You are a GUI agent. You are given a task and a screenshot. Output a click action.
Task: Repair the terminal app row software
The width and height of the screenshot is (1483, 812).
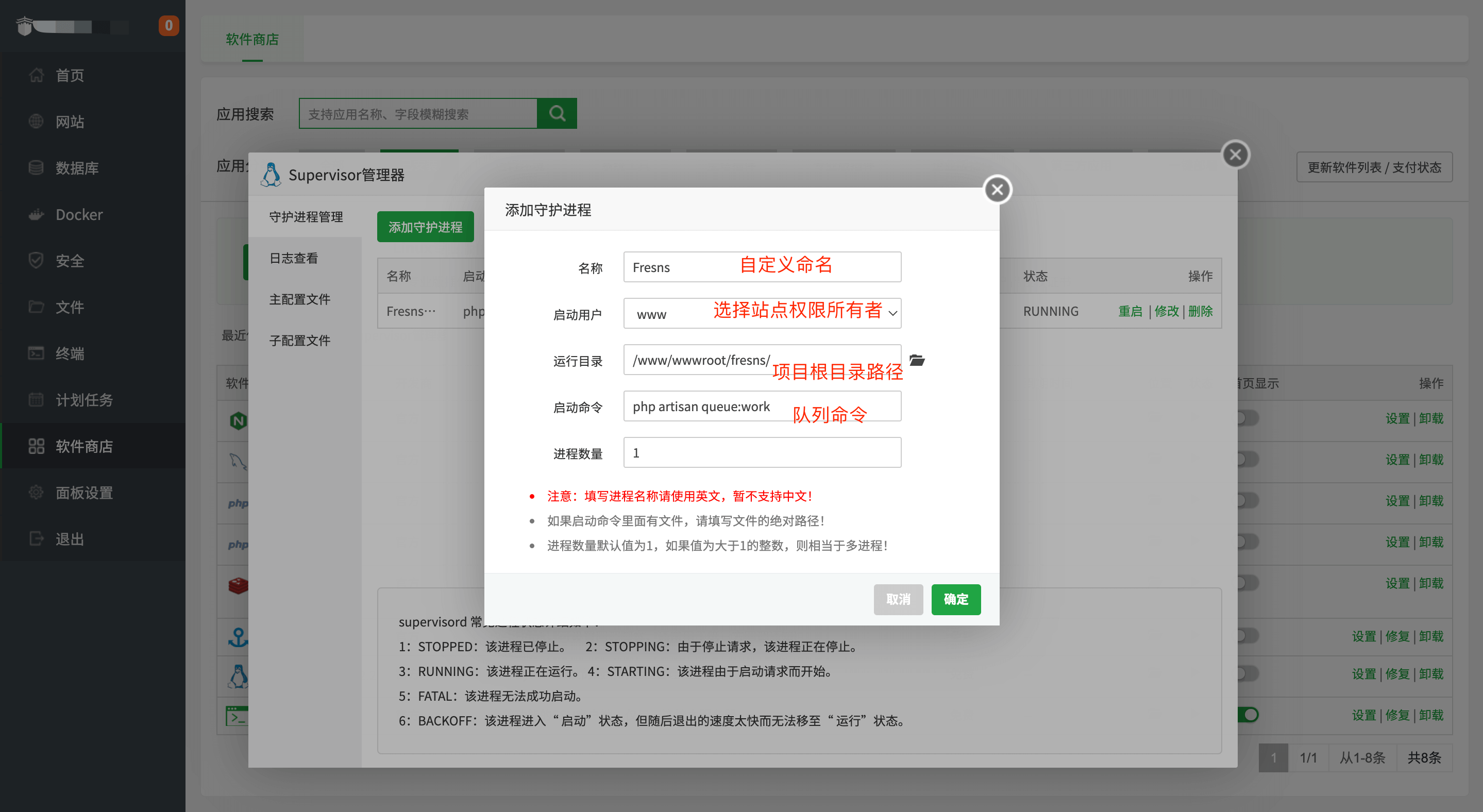click(x=1397, y=715)
